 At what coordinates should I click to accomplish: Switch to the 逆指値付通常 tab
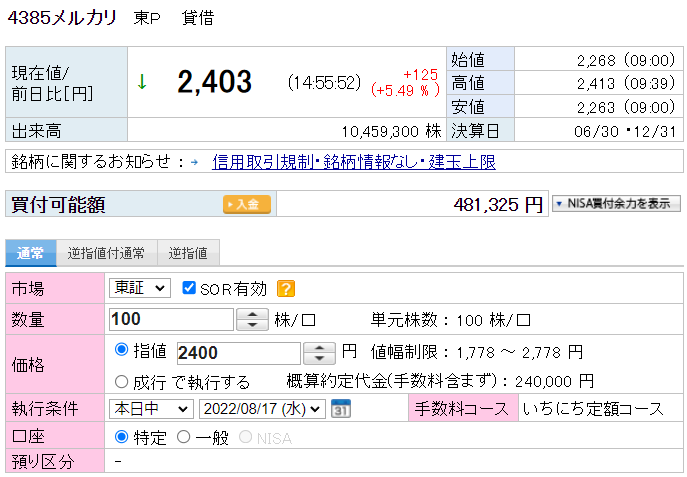pyautogui.click(x=106, y=253)
